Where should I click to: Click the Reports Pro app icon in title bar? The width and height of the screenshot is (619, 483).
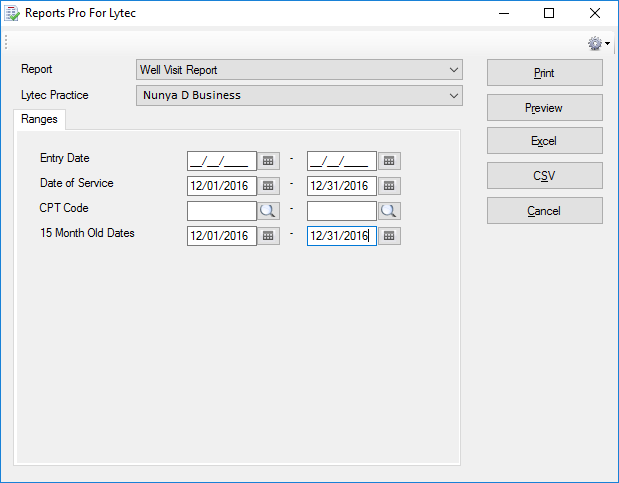11,13
